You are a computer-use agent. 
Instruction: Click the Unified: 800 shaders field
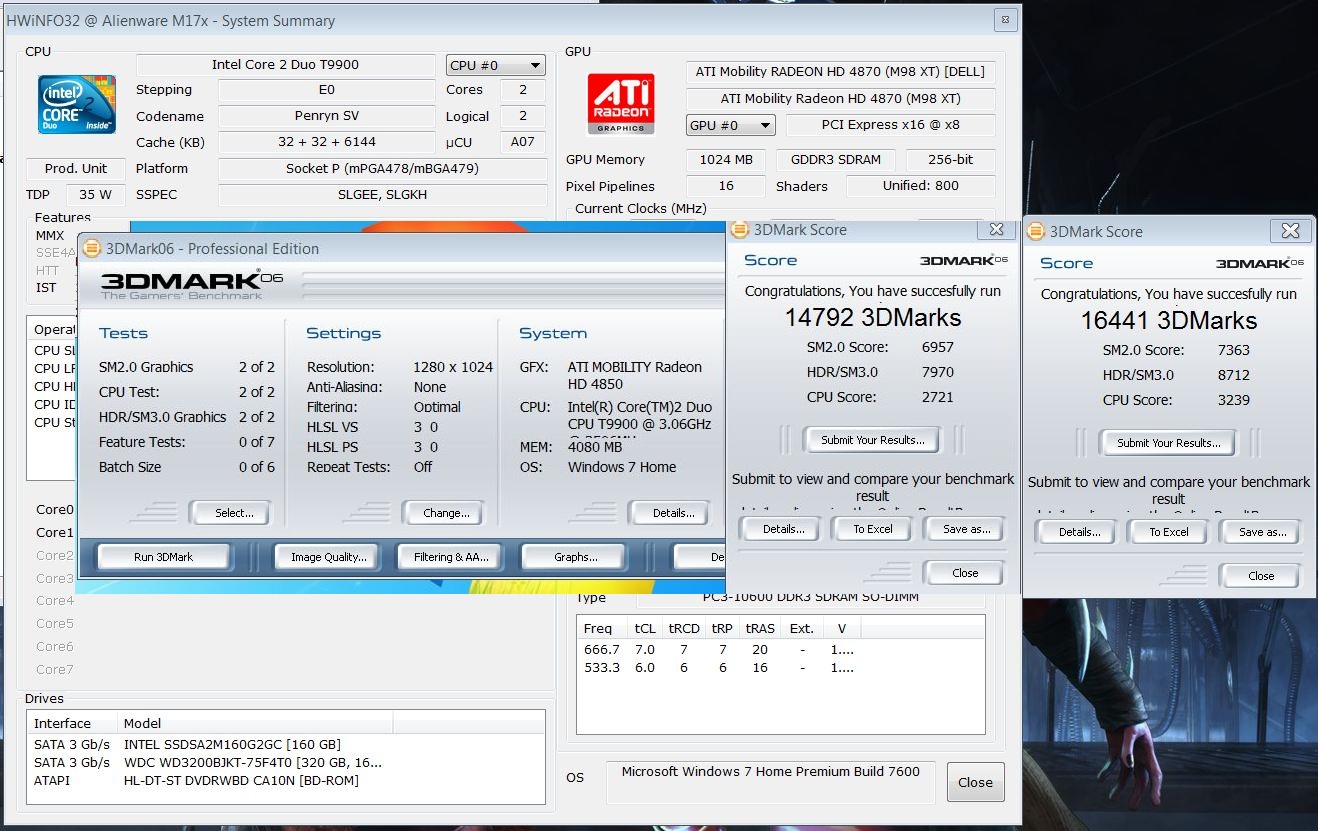[921, 186]
